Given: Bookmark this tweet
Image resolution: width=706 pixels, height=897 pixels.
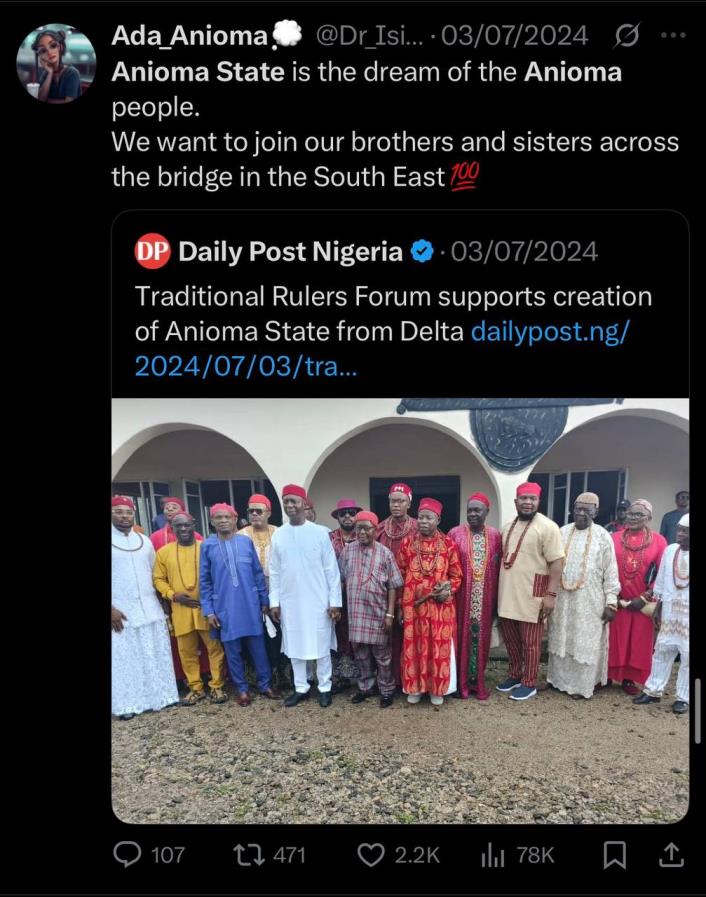Looking at the screenshot, I should [x=615, y=855].
